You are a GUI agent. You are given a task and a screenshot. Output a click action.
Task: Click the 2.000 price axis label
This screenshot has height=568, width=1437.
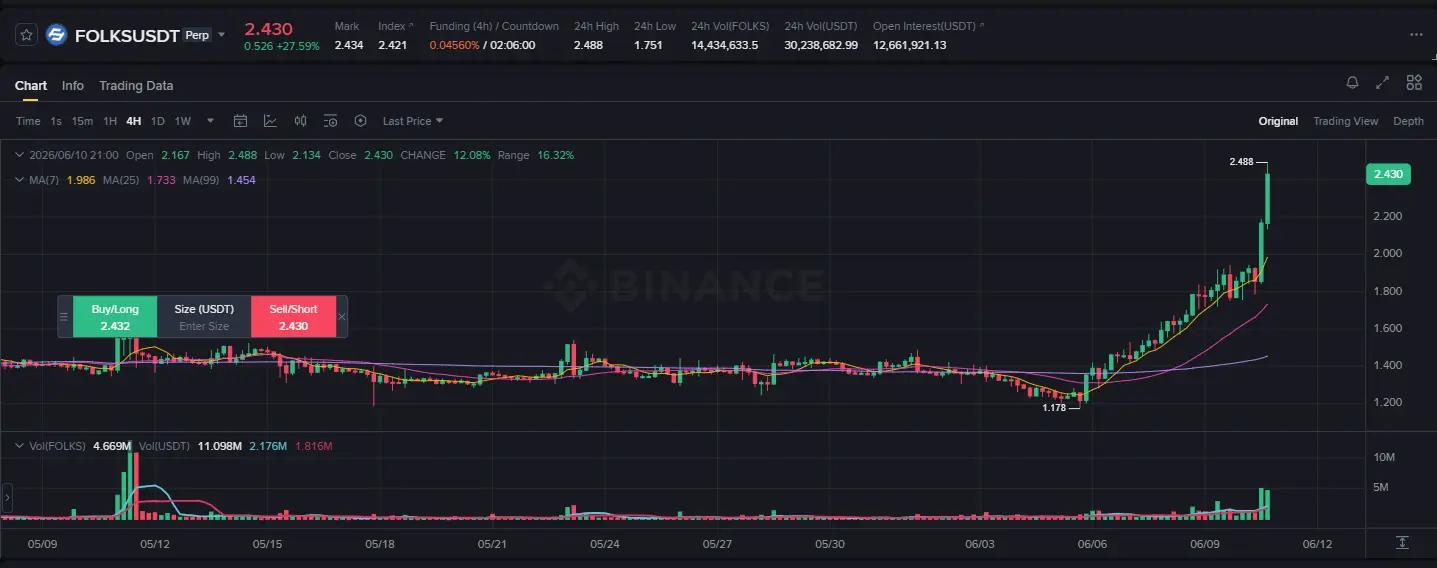point(1388,254)
